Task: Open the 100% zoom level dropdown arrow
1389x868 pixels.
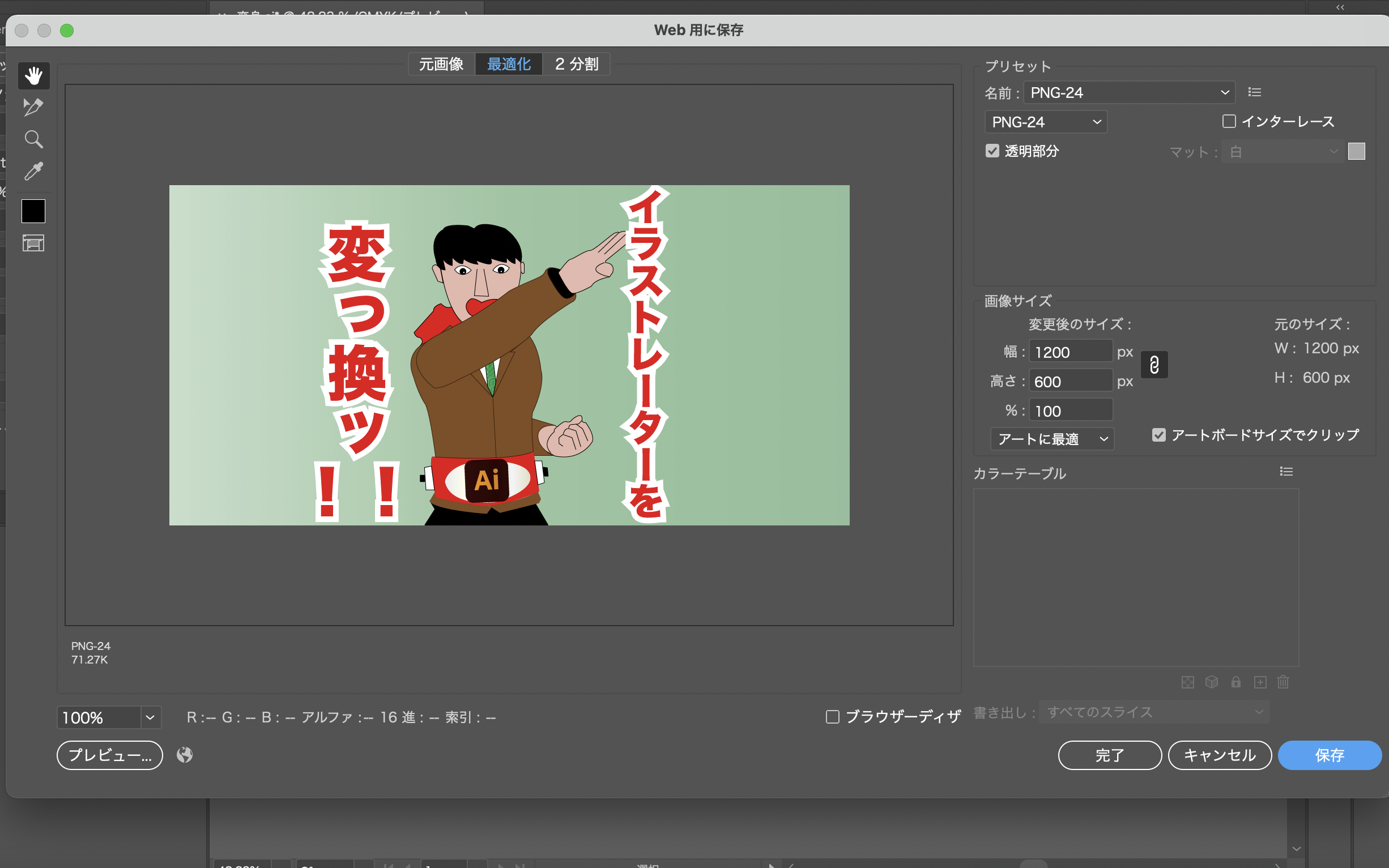Action: coord(151,717)
